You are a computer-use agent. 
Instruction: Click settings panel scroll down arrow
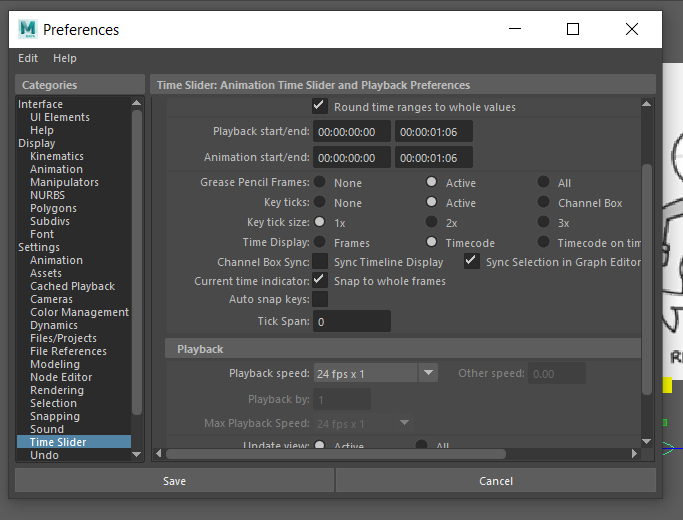[646, 441]
